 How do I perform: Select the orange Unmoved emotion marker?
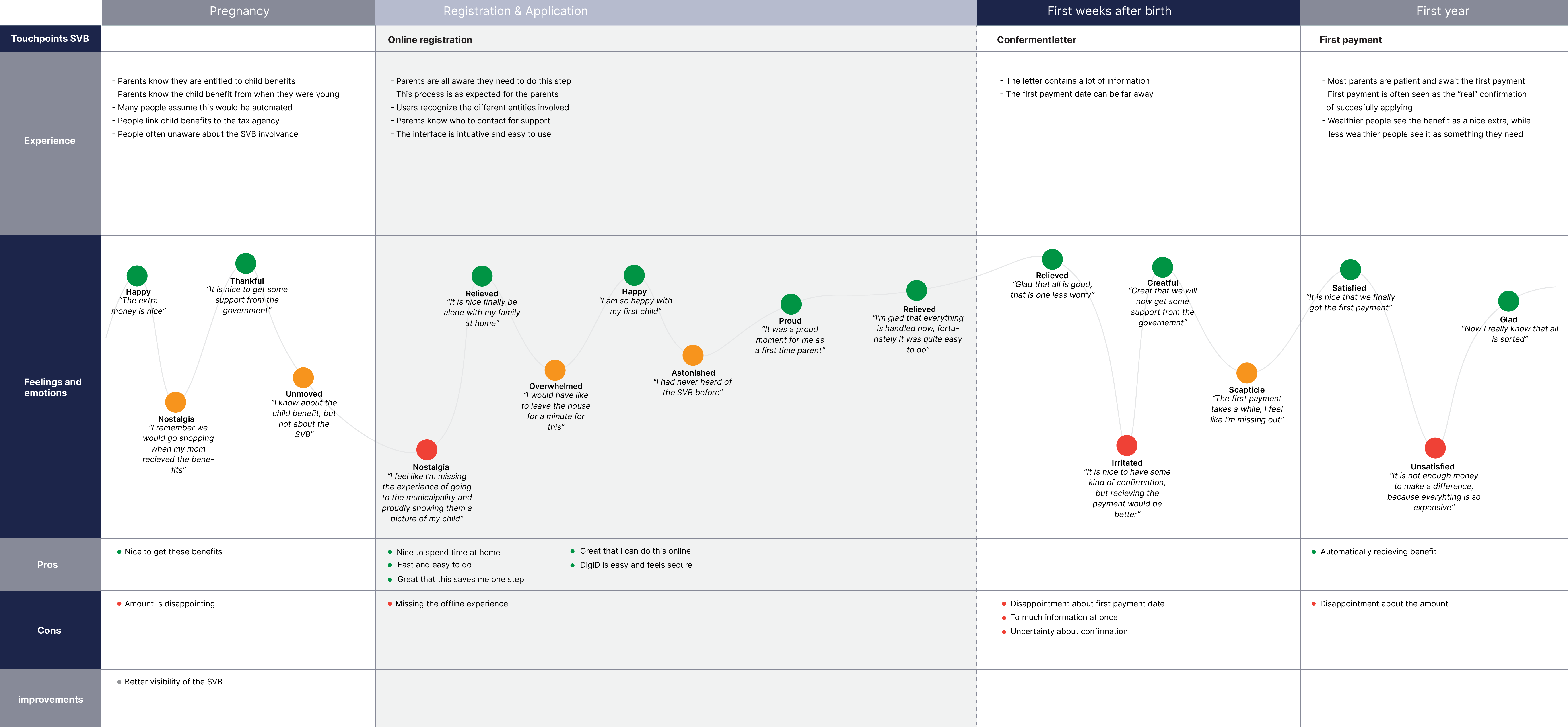303,378
